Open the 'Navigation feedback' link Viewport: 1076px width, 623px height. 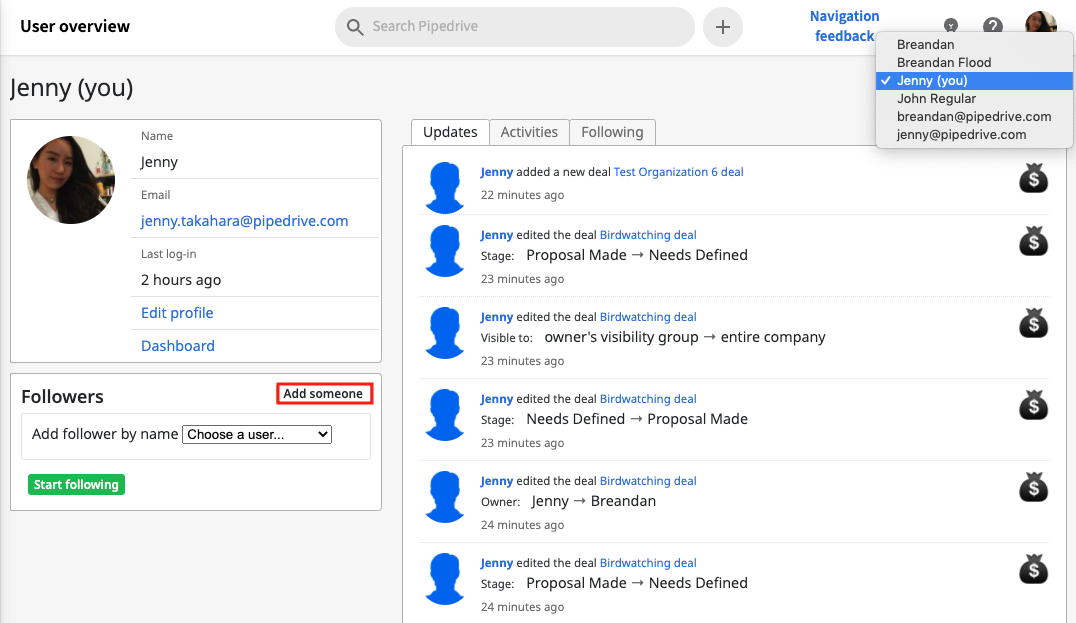pos(844,26)
